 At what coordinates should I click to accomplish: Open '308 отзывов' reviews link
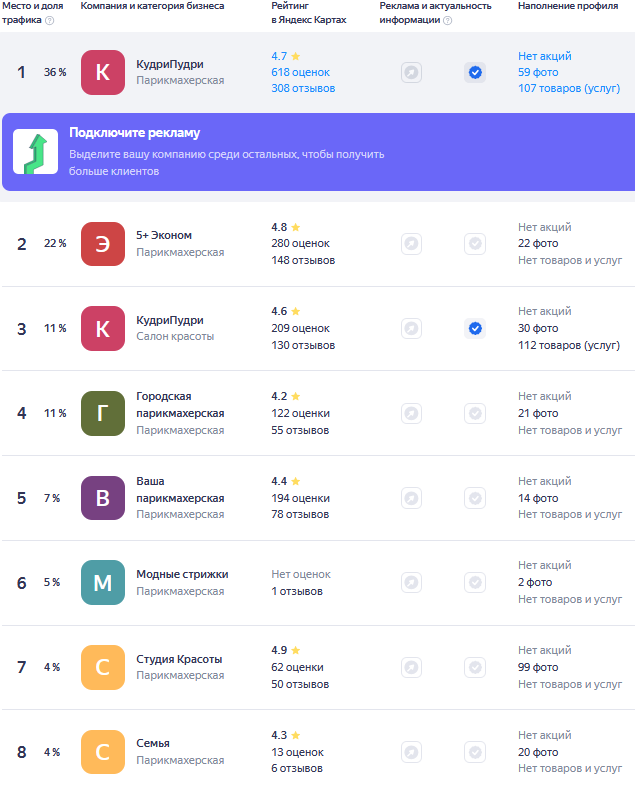tap(303, 88)
